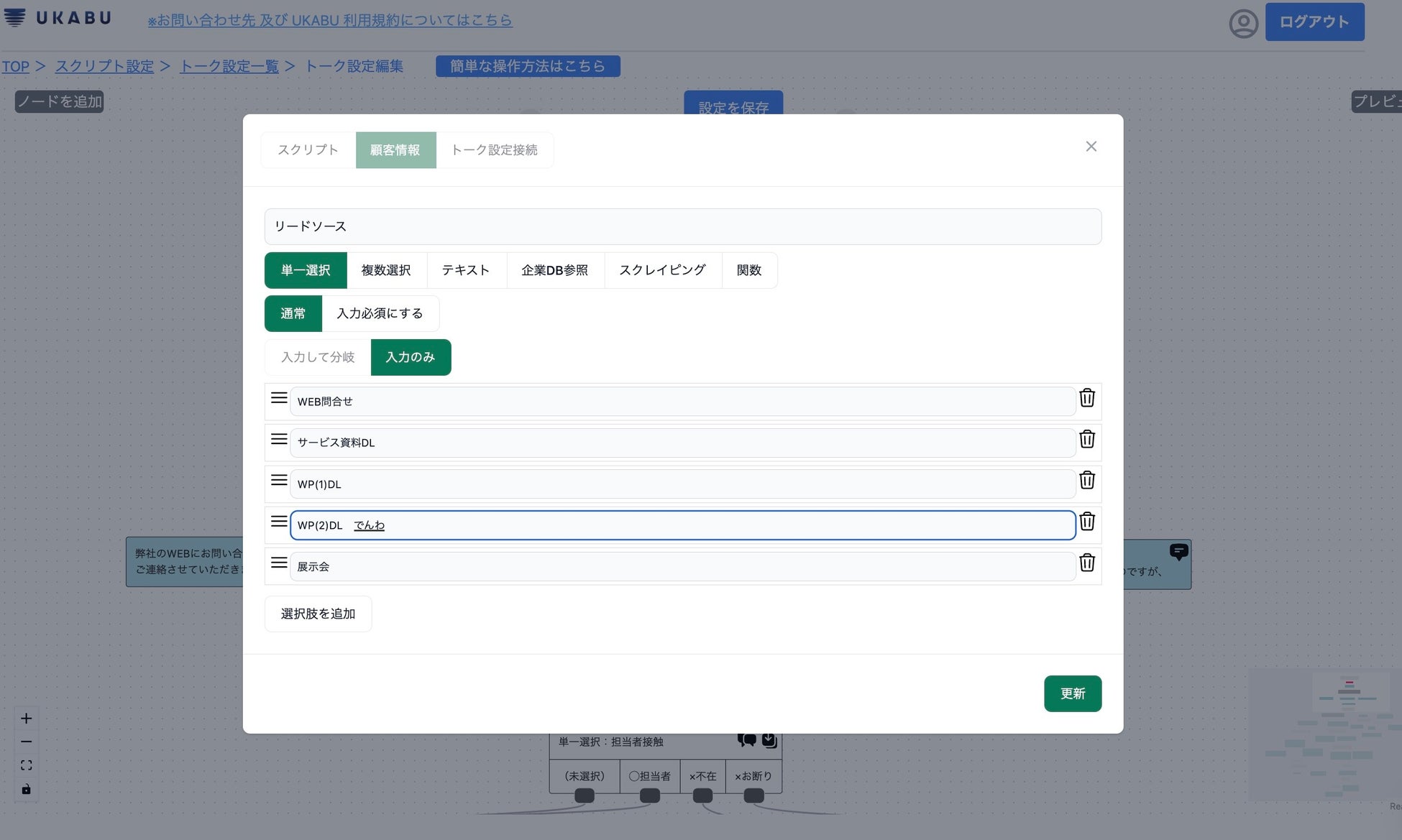Open トーク設定一覧 breadcrumb link
The height and width of the screenshot is (840, 1402).
(x=229, y=66)
